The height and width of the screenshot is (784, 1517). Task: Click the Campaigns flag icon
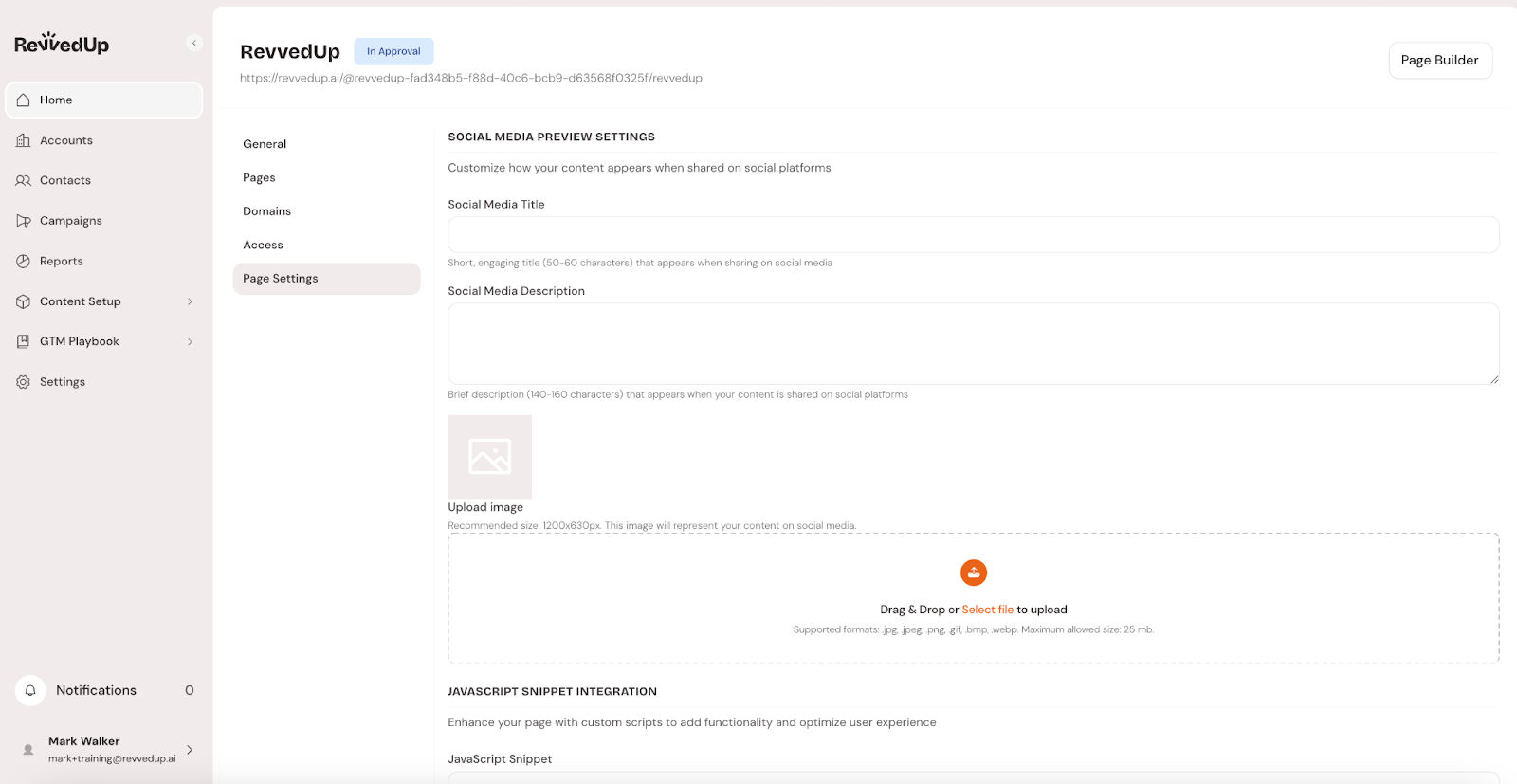point(24,221)
